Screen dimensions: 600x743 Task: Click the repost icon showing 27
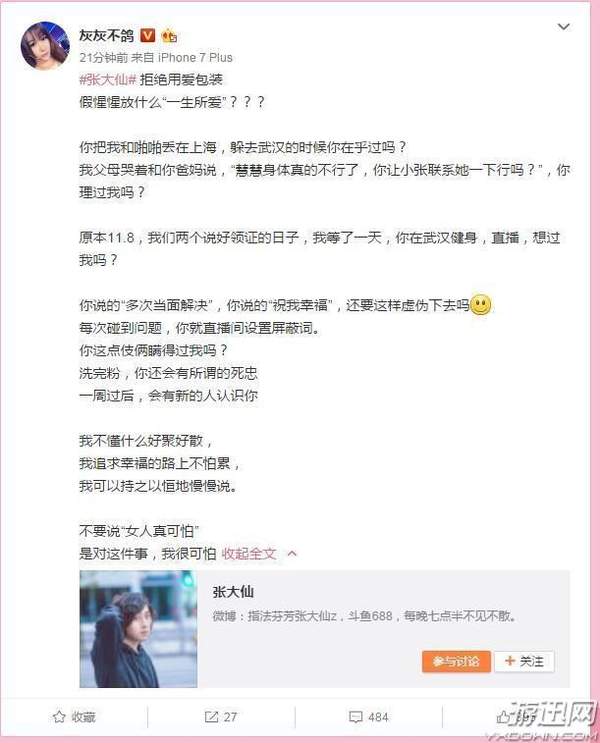[x=211, y=717]
